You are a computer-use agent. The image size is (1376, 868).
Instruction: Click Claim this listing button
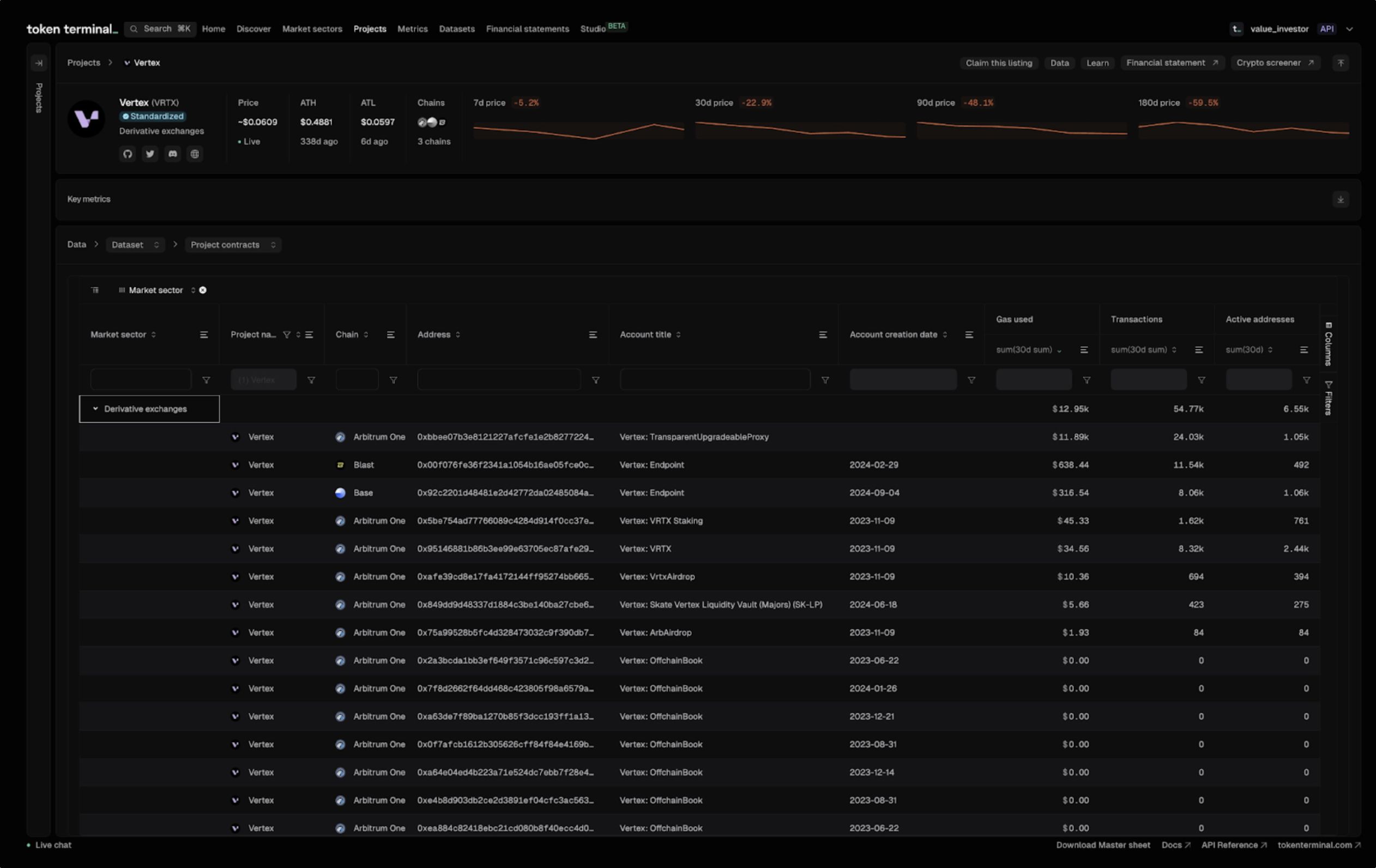(998, 63)
